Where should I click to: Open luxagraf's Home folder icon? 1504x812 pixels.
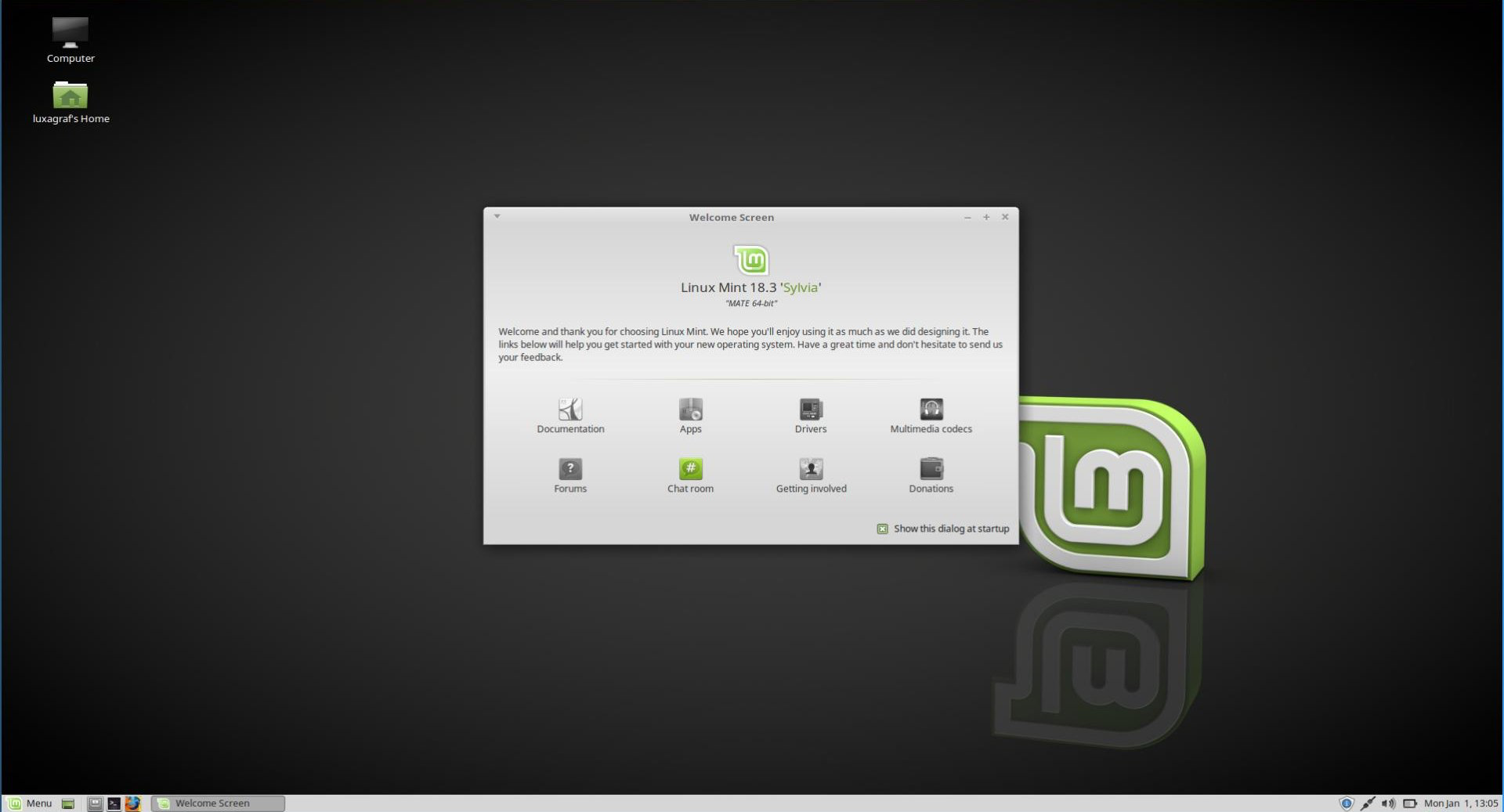(x=70, y=95)
